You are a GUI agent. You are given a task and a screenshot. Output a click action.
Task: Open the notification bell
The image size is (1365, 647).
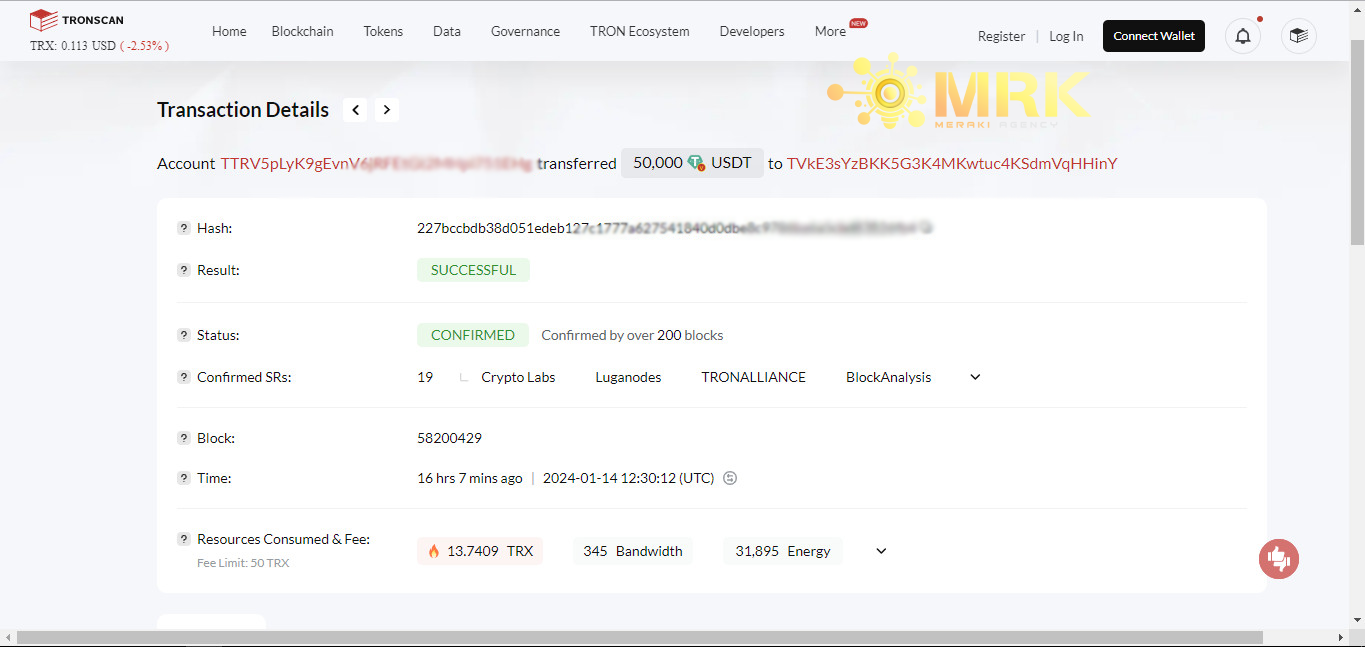click(1243, 36)
